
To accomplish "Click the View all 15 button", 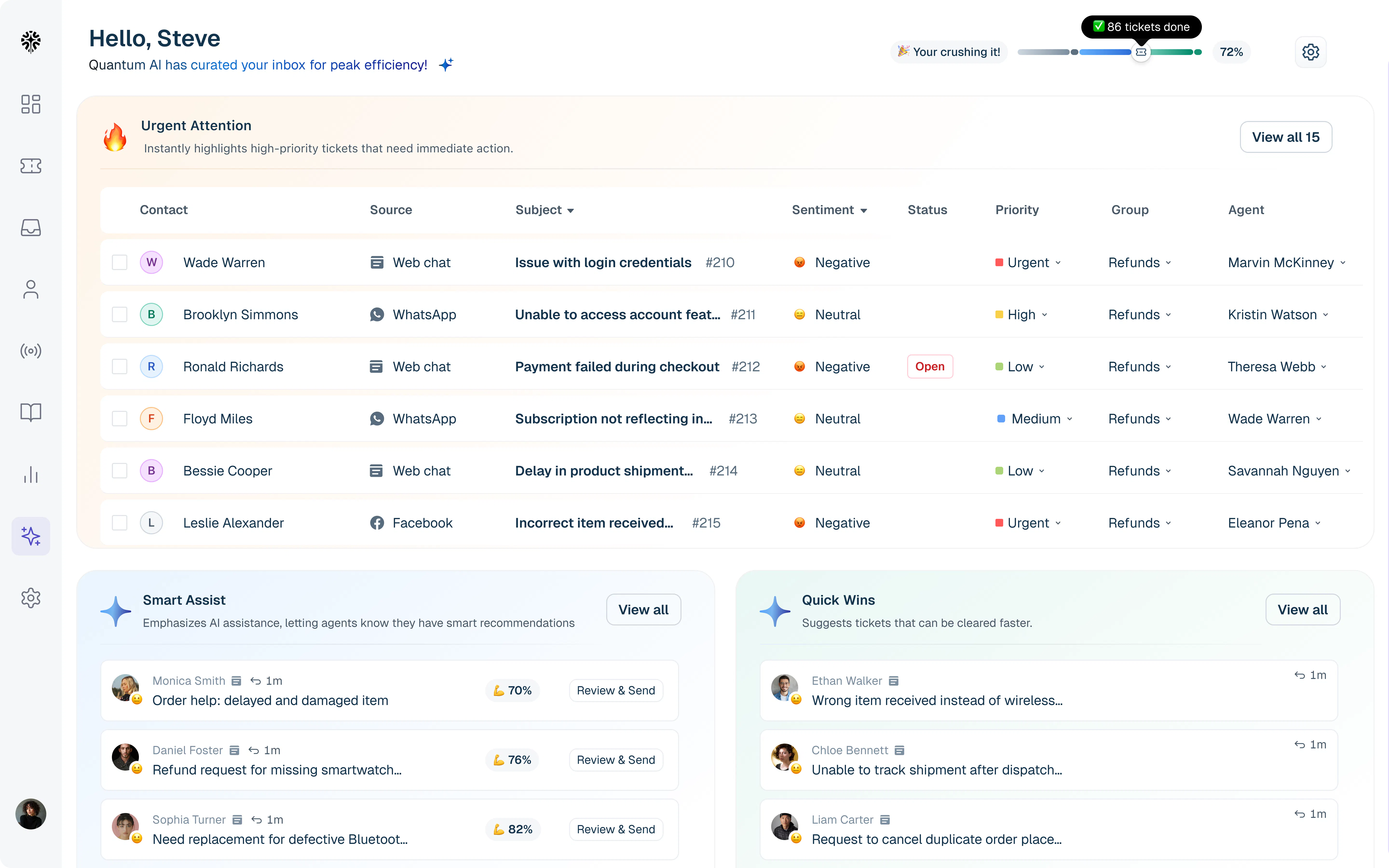I will [1286, 137].
